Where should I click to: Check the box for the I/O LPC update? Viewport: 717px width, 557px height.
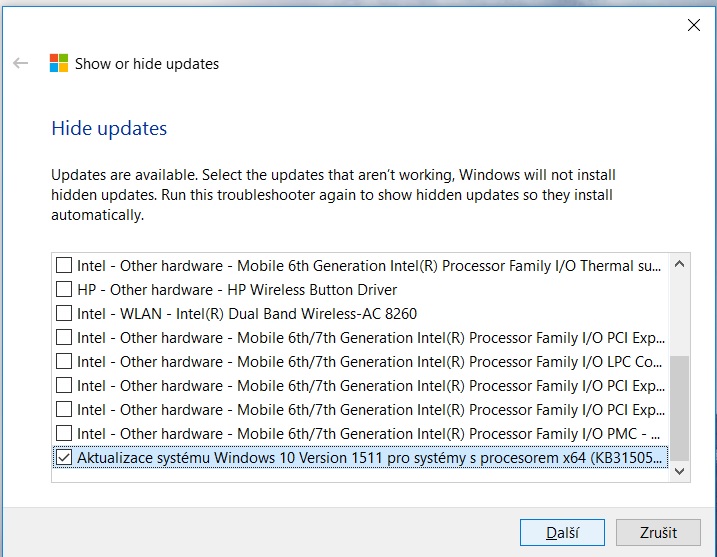64,361
